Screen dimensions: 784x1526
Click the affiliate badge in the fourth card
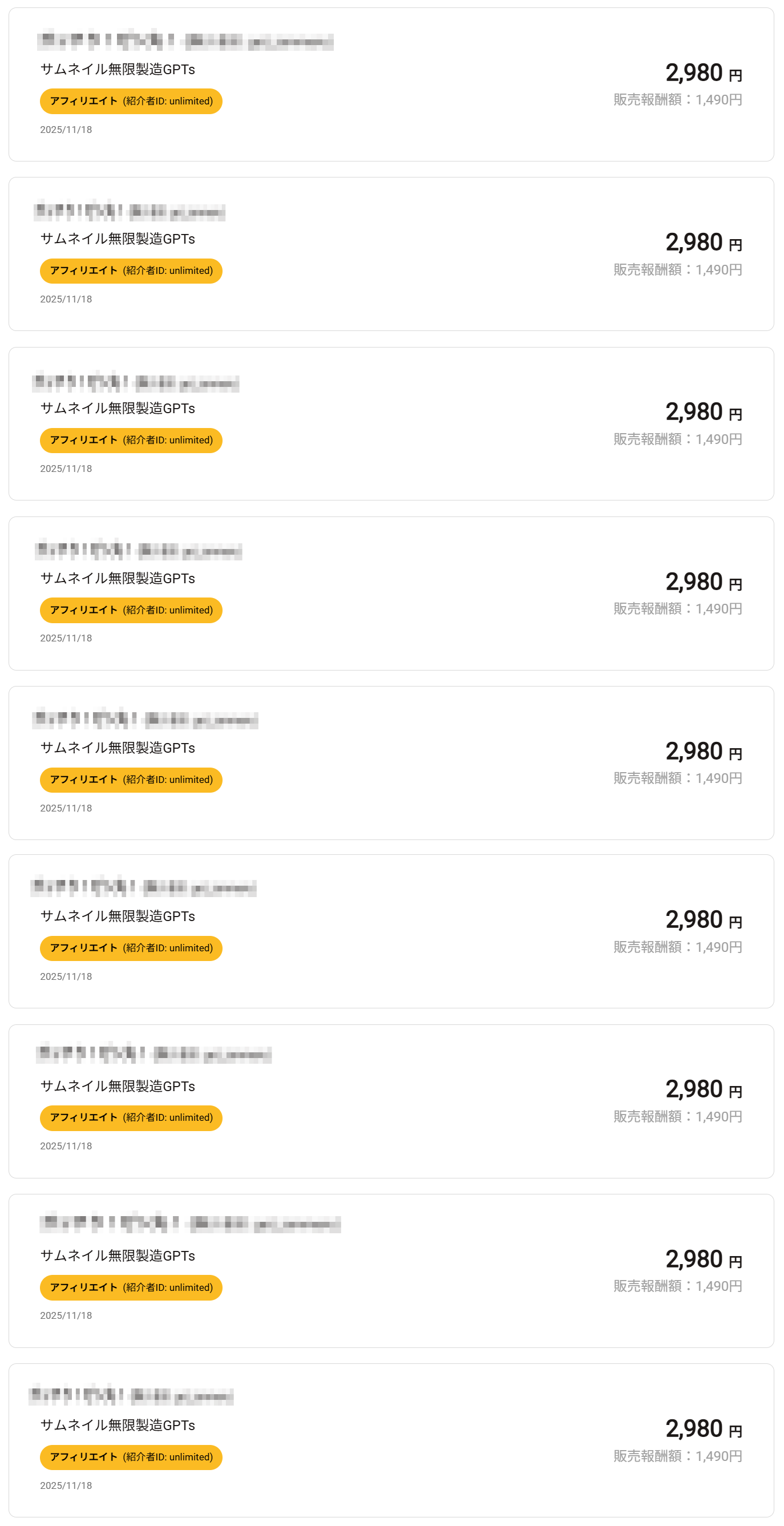click(x=131, y=610)
